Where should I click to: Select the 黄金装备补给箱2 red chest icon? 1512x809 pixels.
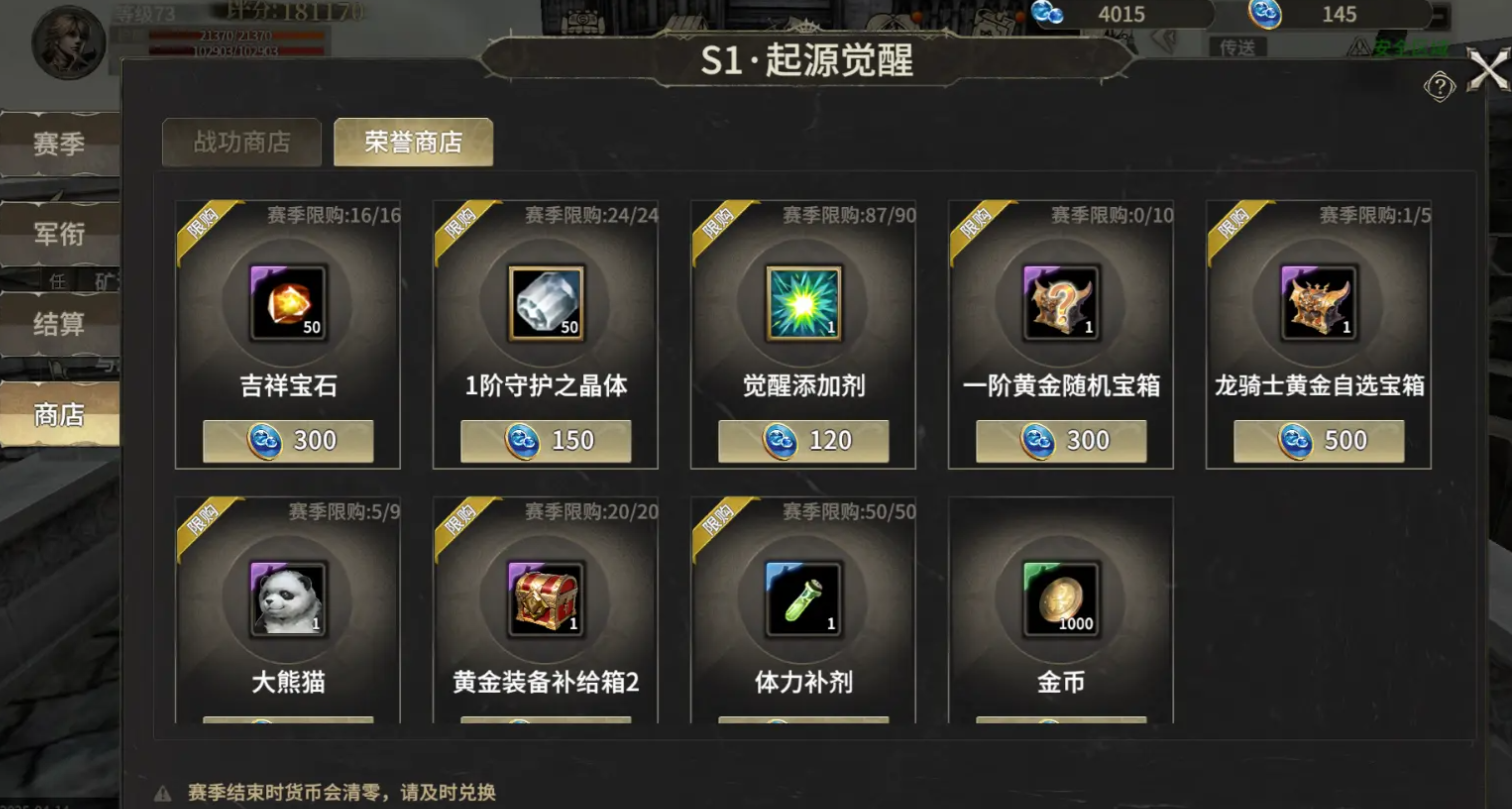546,599
